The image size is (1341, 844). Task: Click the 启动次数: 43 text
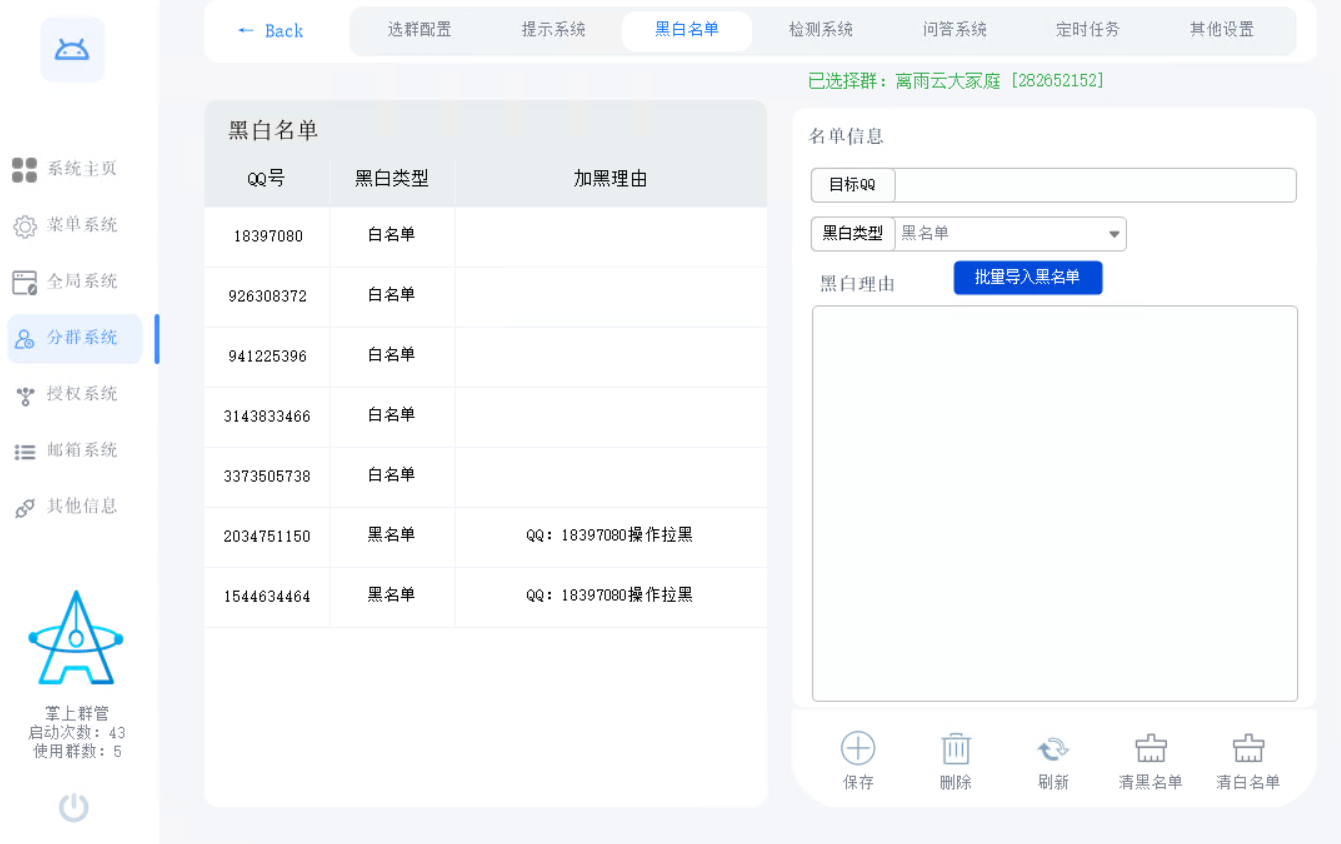point(76,733)
